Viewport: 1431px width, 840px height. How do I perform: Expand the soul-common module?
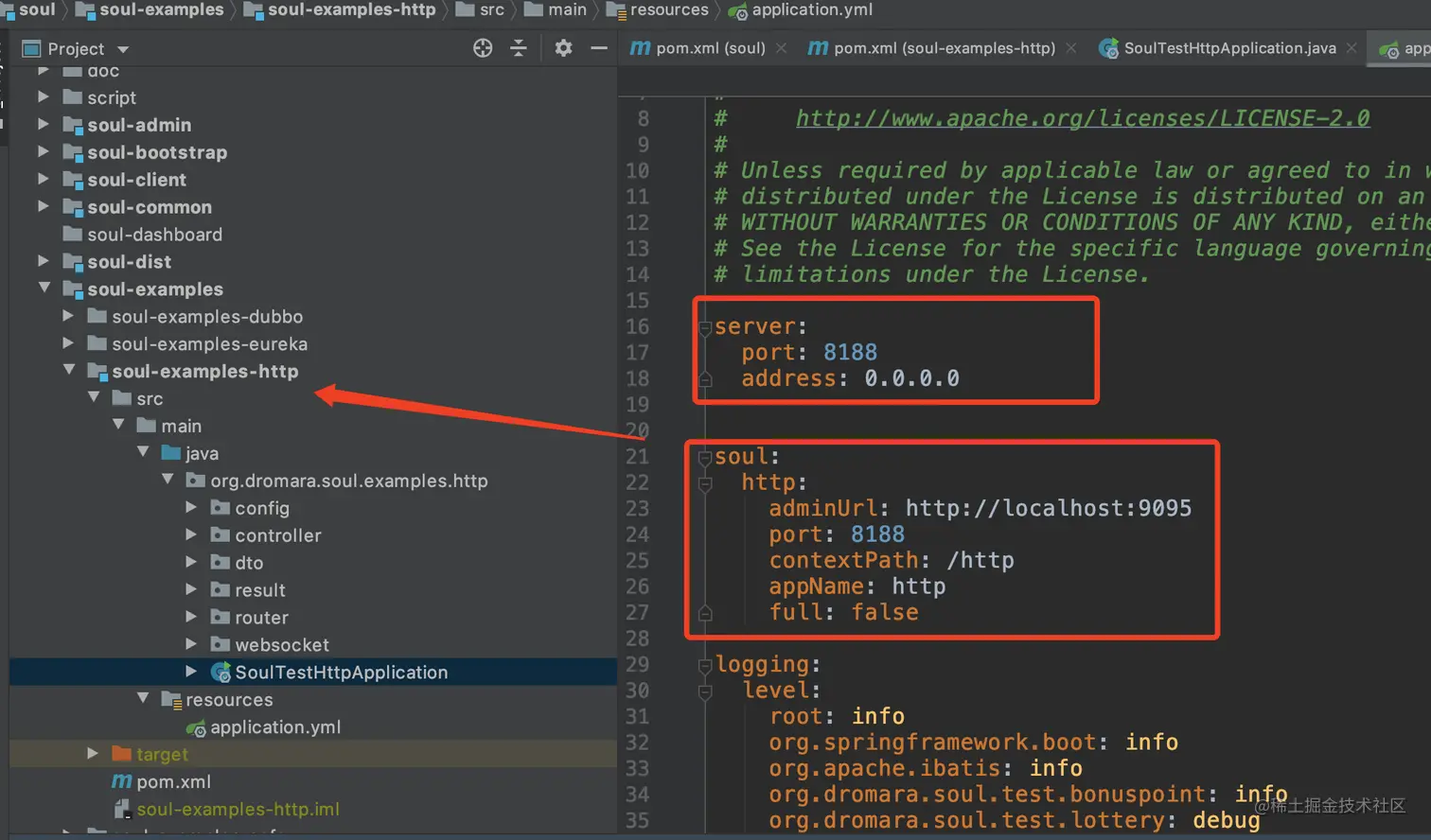click(44, 206)
